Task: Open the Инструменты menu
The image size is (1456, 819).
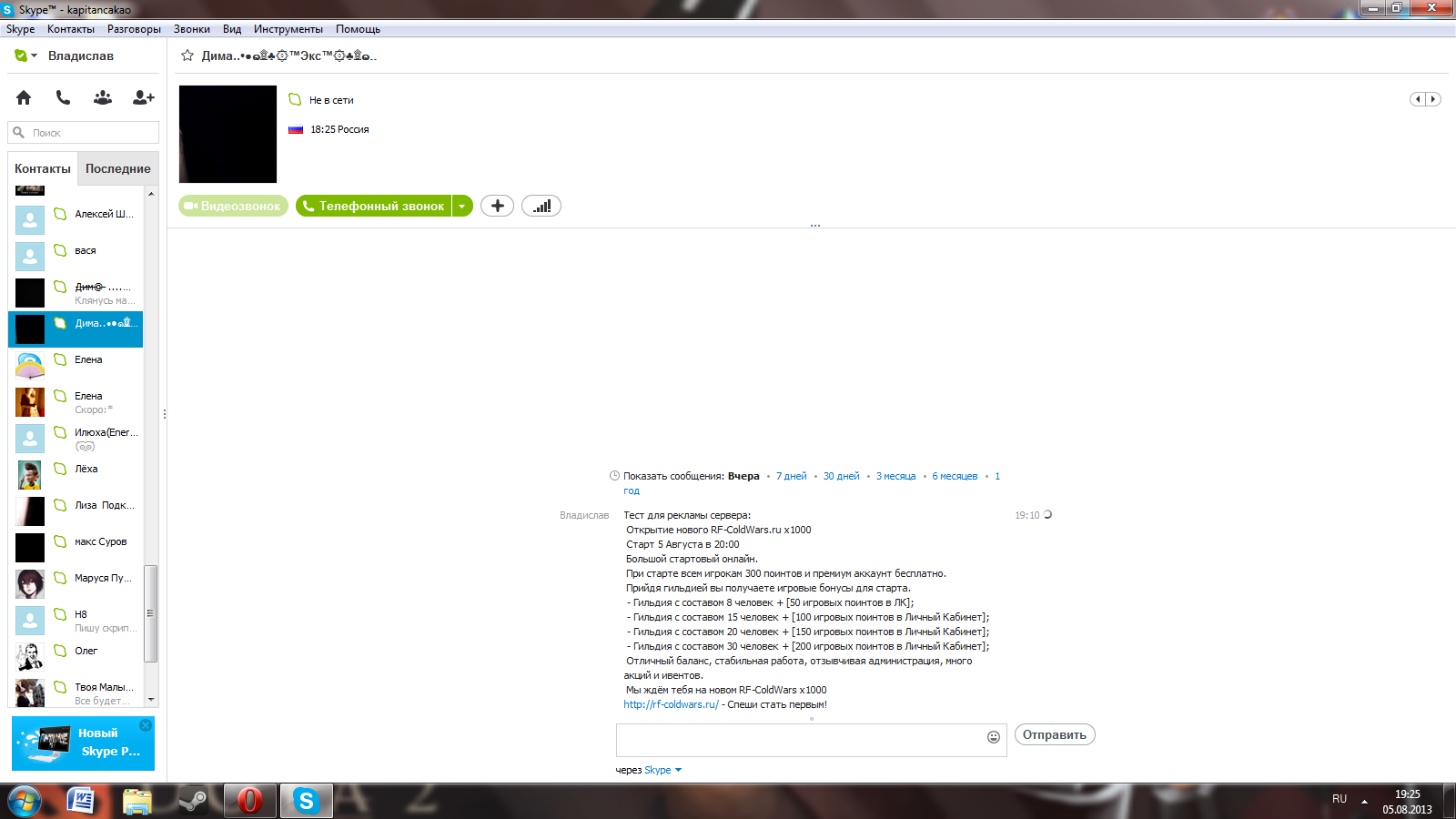Action: [288, 29]
